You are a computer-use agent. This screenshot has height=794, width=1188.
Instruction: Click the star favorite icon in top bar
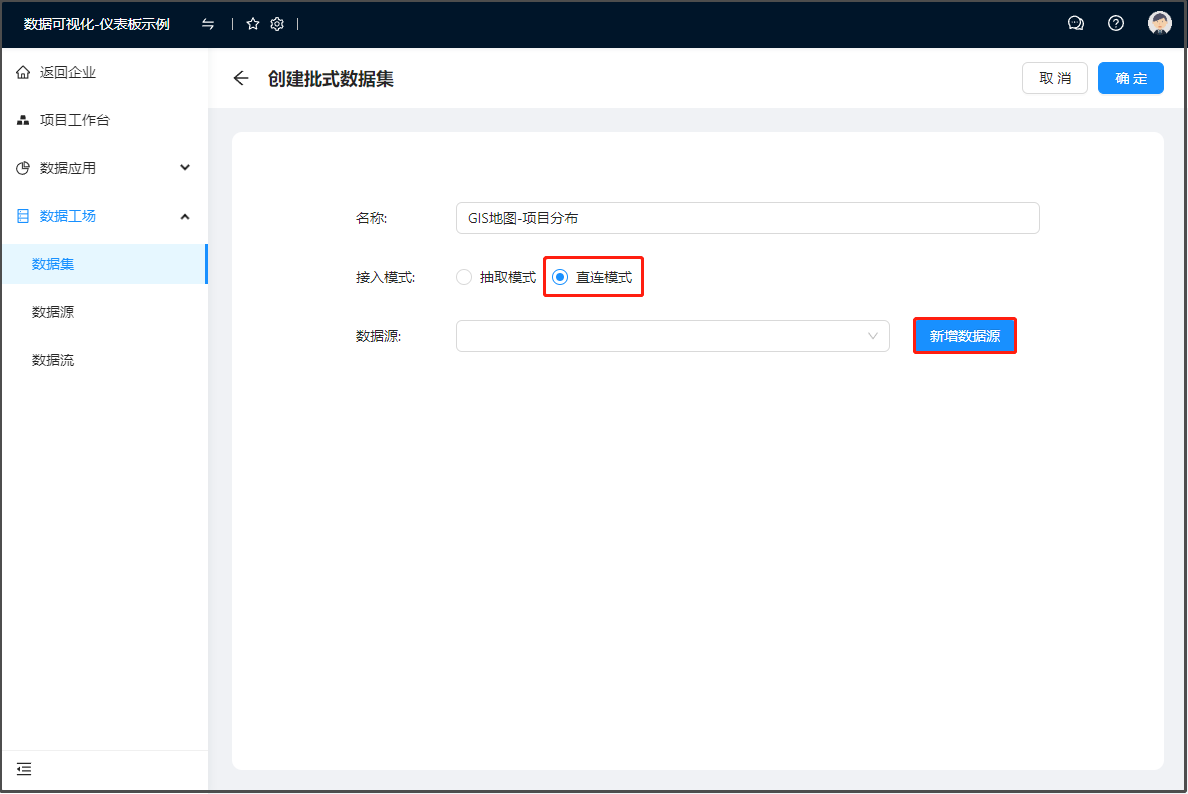253,24
